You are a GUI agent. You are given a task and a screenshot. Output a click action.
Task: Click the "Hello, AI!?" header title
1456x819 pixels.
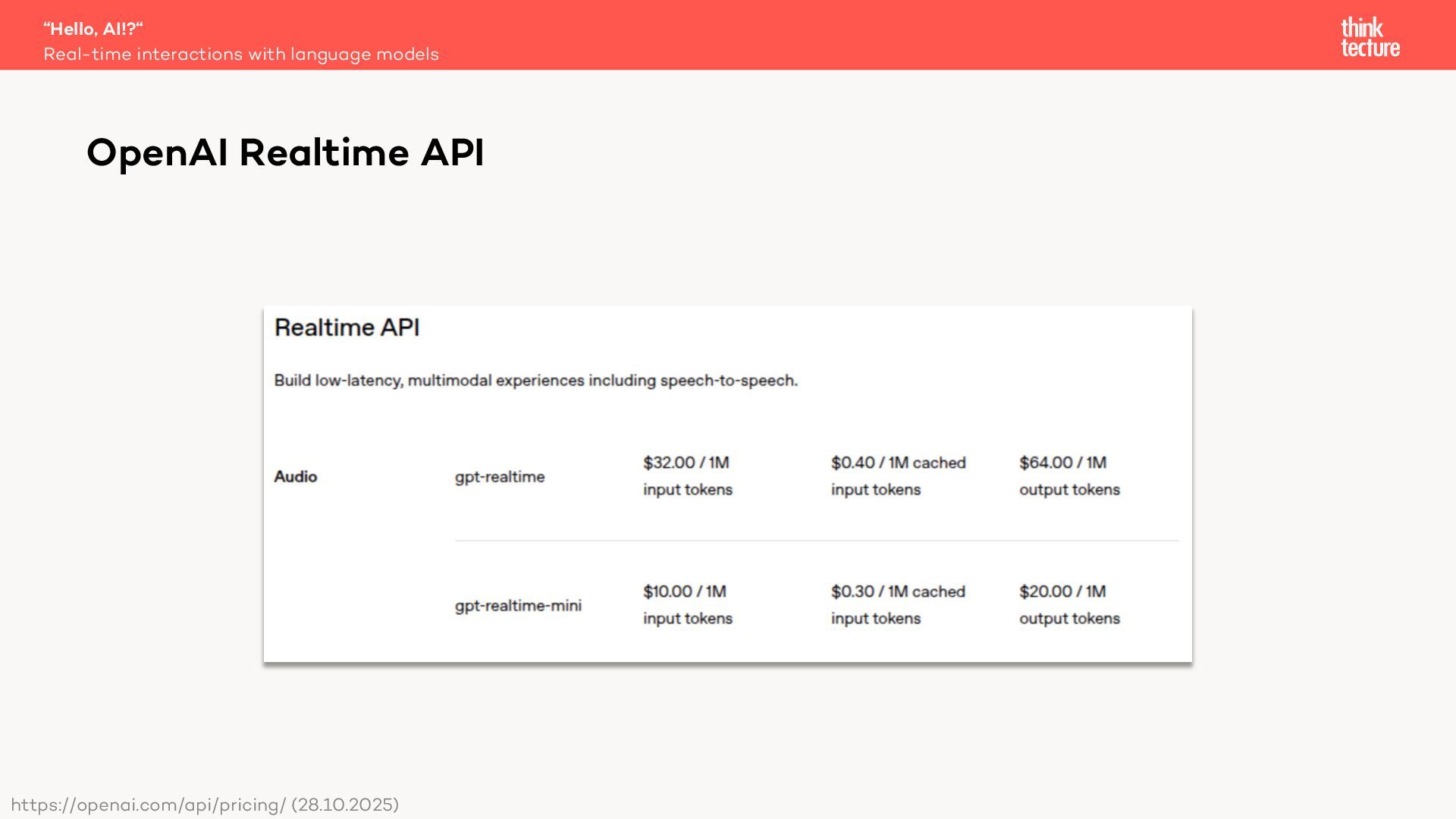click(x=93, y=29)
